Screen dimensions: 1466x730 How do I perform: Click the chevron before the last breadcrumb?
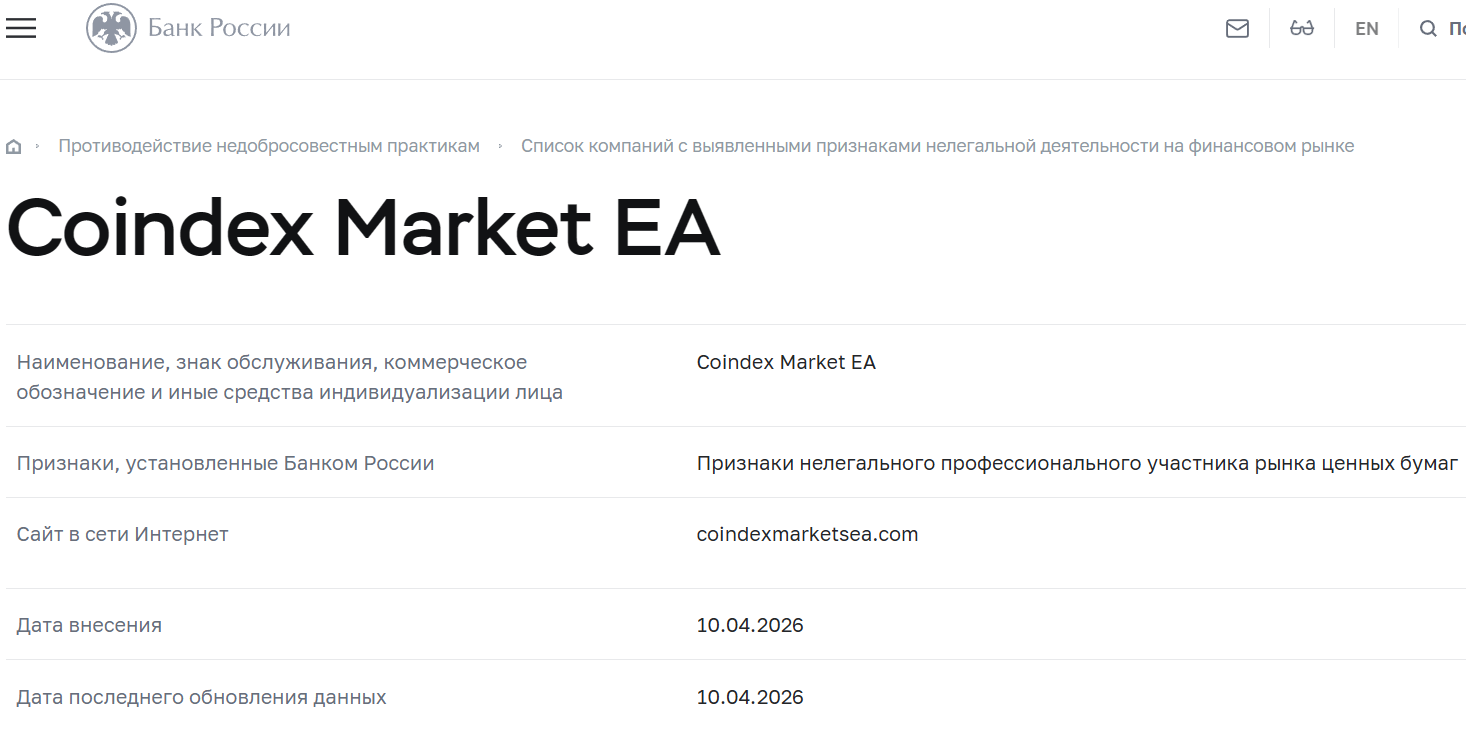pos(501,145)
